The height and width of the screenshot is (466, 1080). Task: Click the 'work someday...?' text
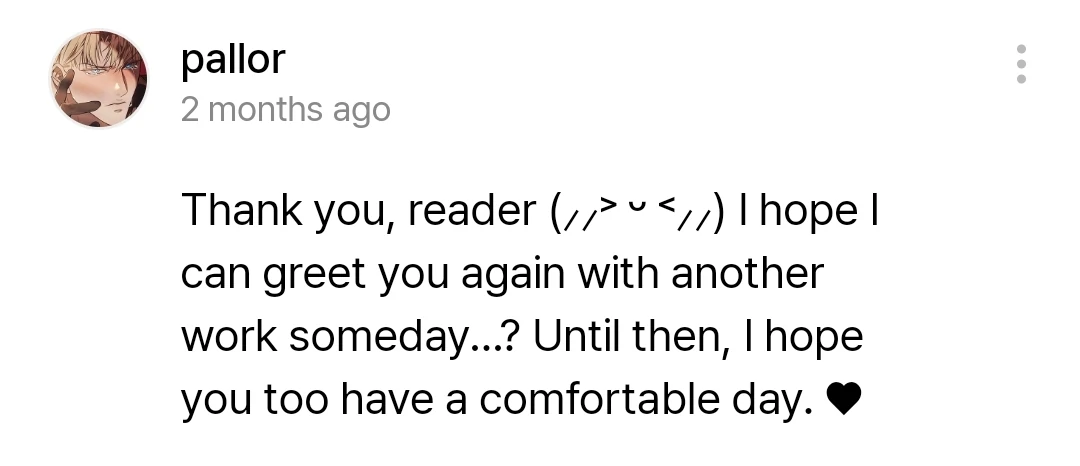[x=349, y=337]
